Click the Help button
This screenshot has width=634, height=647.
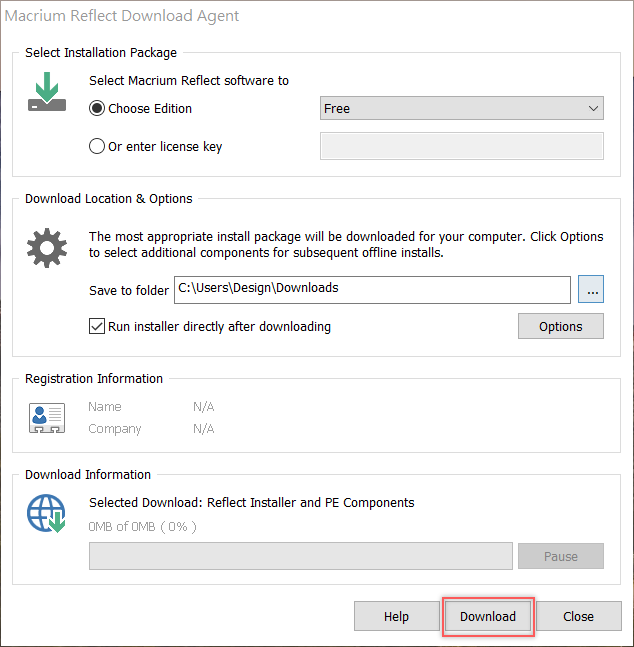pos(396,616)
